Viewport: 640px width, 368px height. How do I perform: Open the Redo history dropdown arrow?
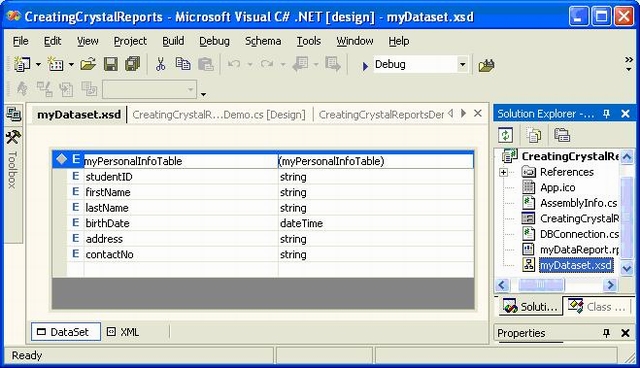click(282, 64)
